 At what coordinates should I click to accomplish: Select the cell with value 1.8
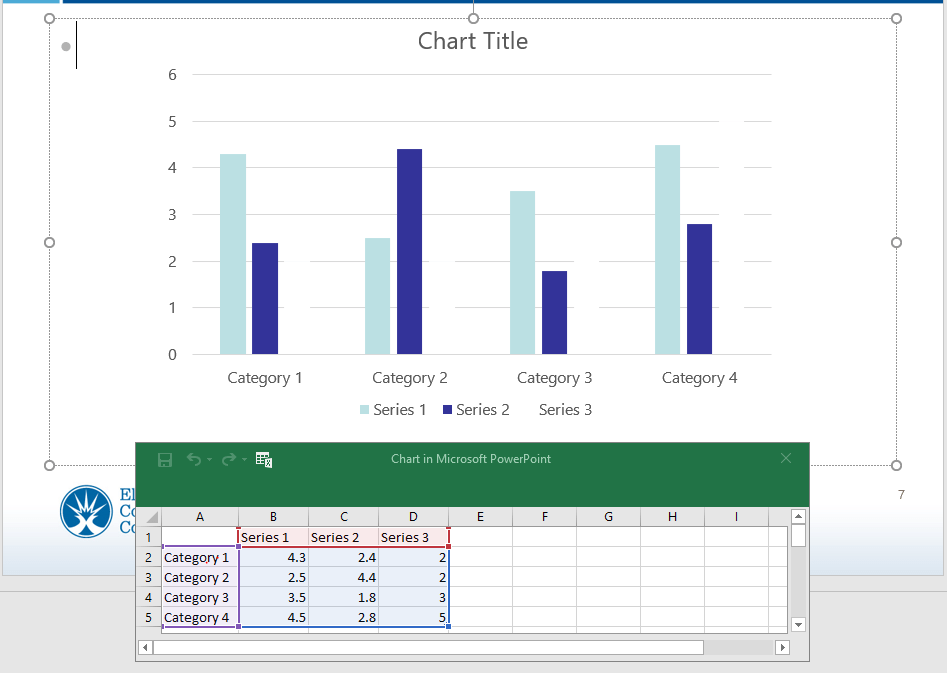click(344, 597)
